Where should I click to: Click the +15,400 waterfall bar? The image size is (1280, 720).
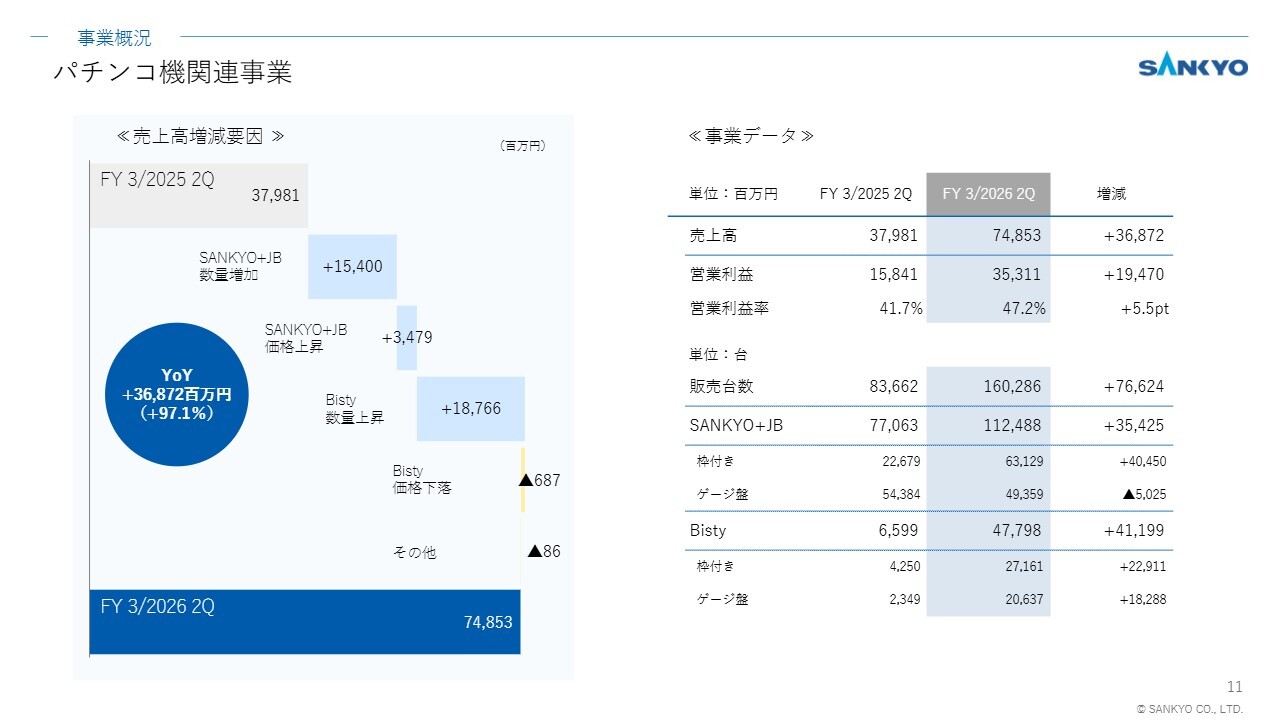coord(352,266)
